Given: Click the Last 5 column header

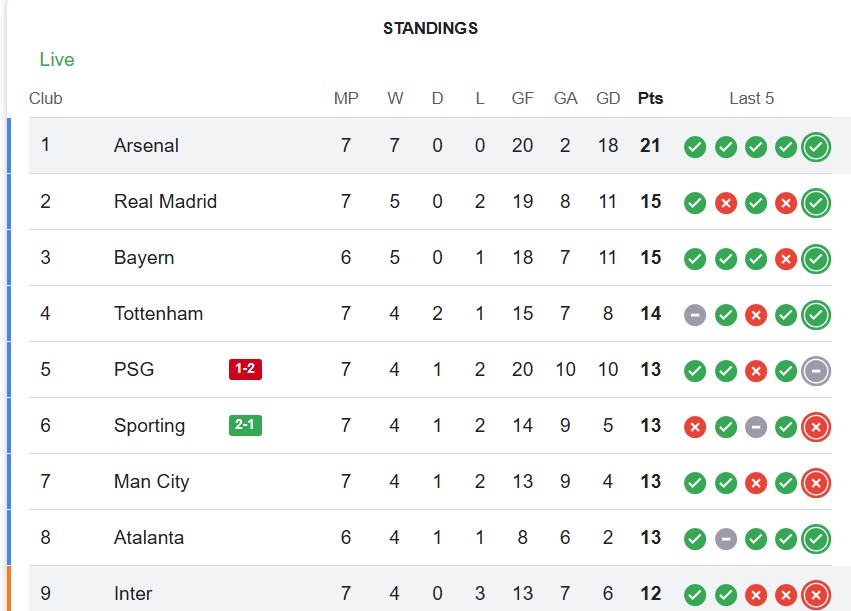Looking at the screenshot, I should click(x=751, y=98).
